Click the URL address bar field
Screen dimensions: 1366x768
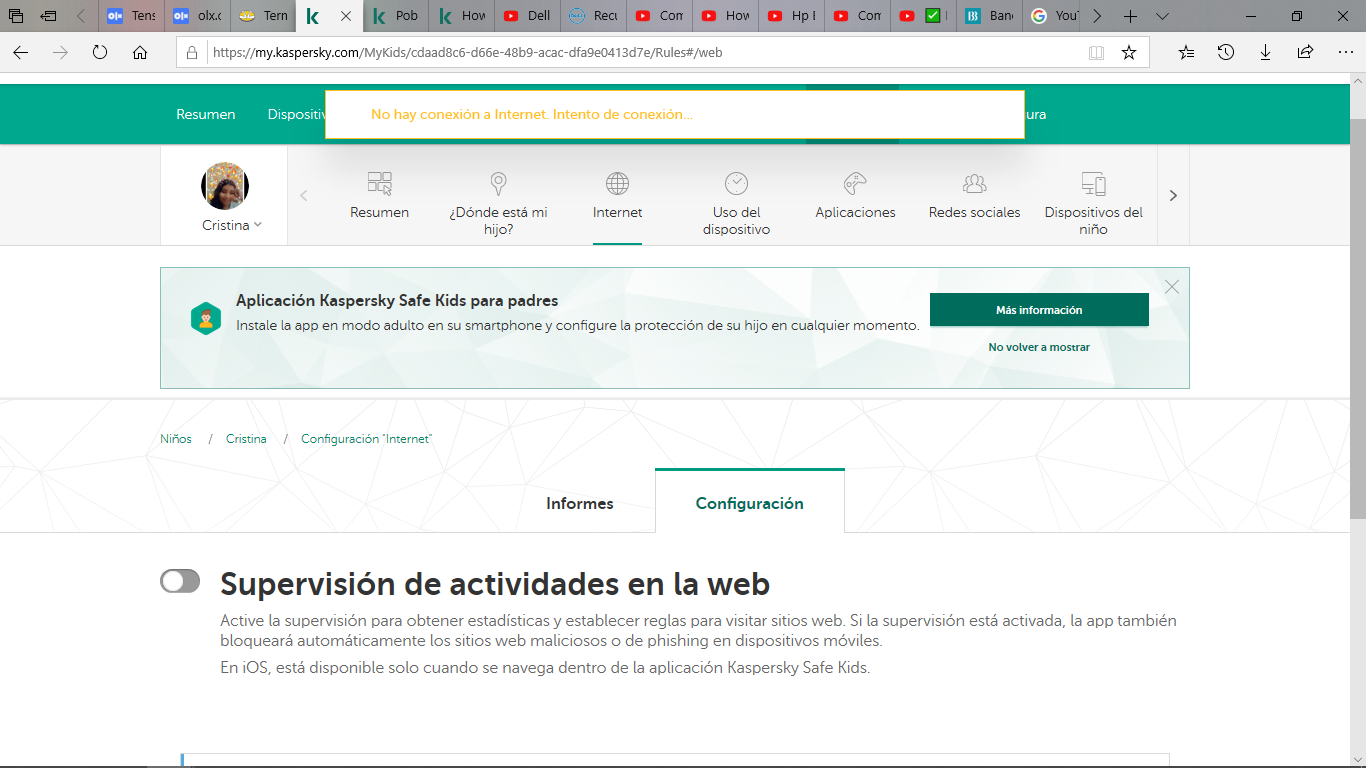point(640,53)
